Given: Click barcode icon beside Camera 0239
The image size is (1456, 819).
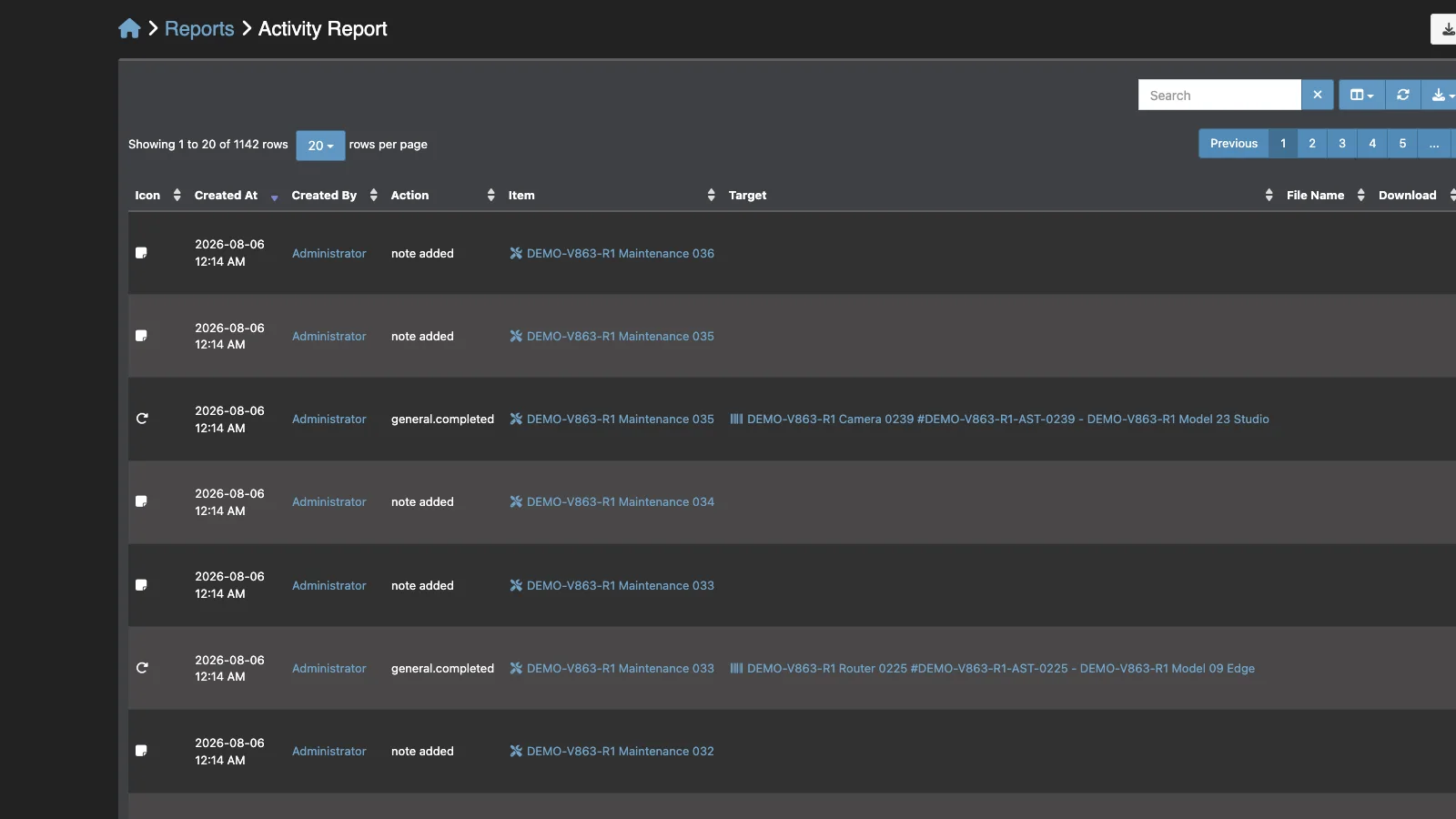Looking at the screenshot, I should click(736, 420).
